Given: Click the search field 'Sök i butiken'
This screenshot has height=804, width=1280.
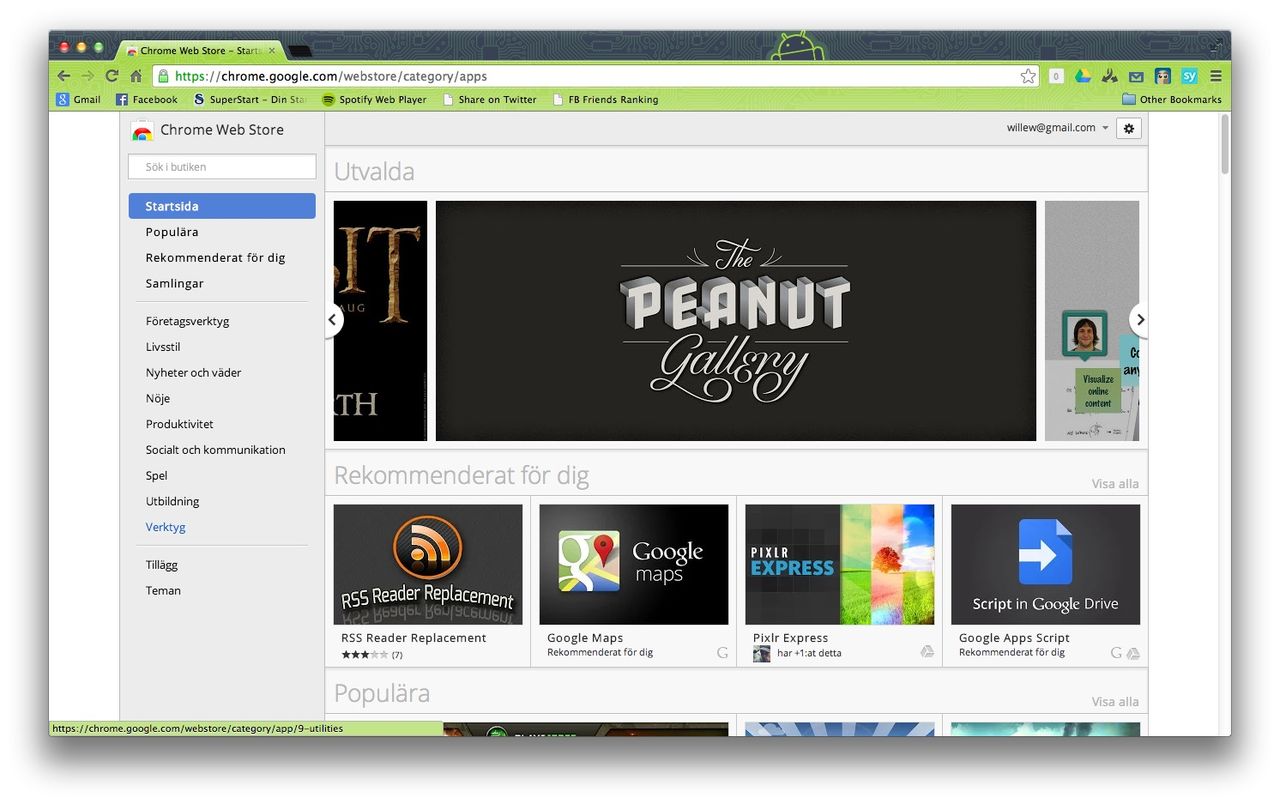Looking at the screenshot, I should click(222, 167).
